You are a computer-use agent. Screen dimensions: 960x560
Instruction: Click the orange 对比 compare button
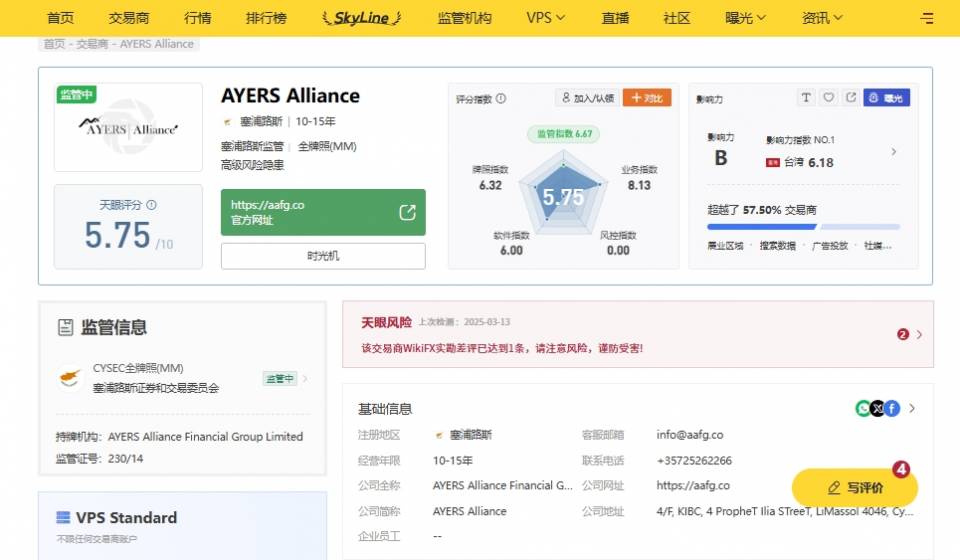[x=647, y=98]
